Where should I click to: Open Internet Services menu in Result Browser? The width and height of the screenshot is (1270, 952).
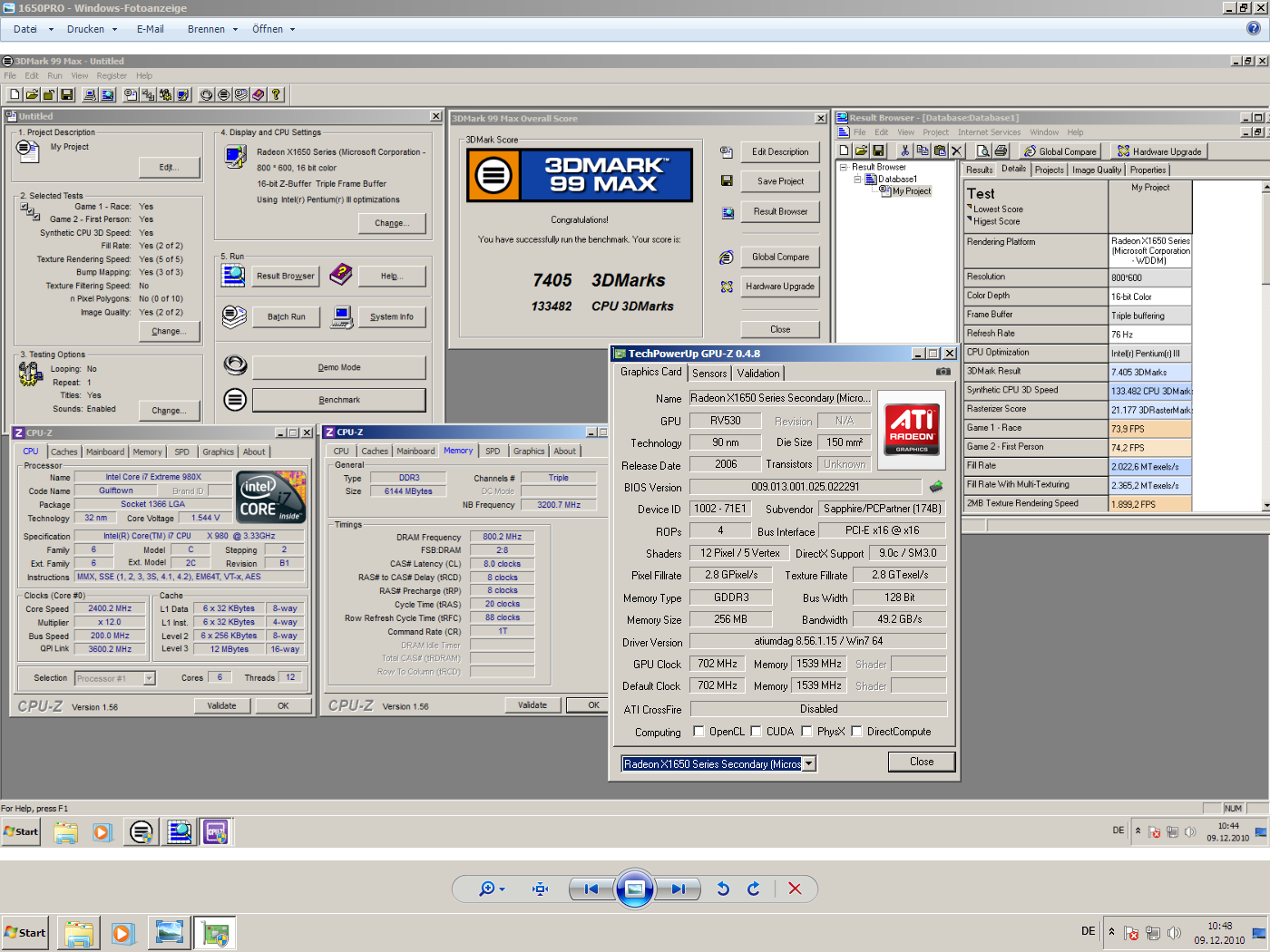(989, 132)
